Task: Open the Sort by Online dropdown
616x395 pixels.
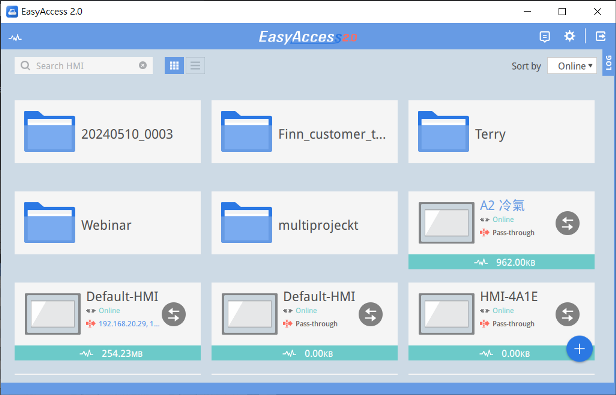Action: point(572,66)
